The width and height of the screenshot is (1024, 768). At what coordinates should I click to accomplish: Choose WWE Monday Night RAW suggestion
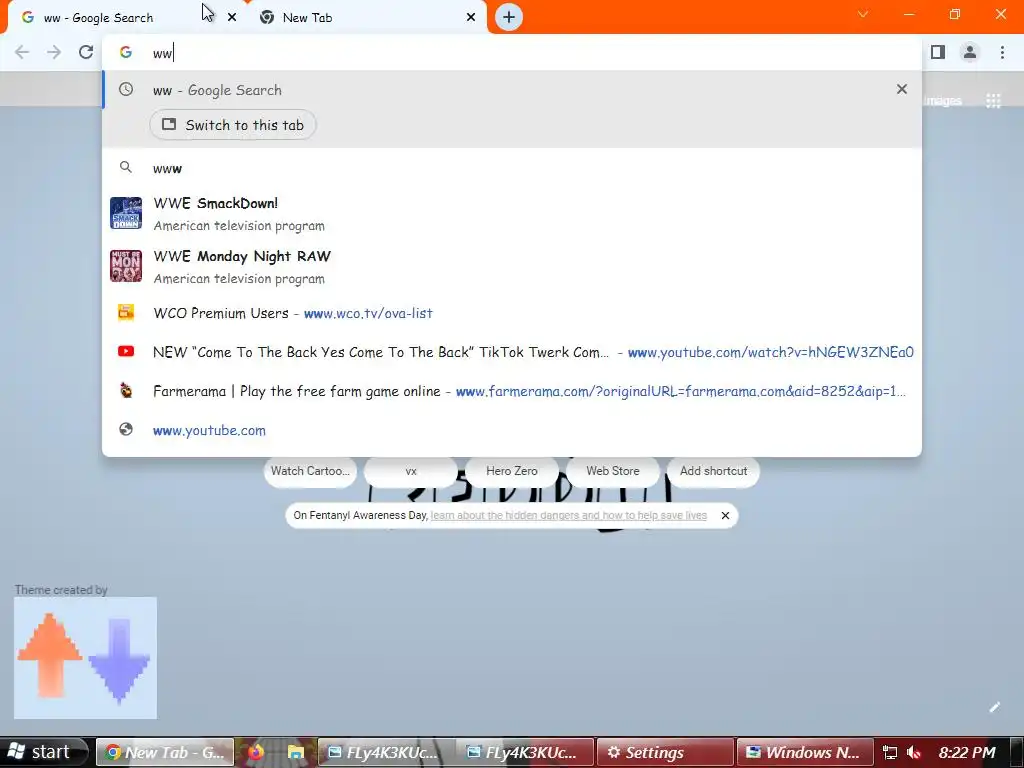click(x=512, y=266)
